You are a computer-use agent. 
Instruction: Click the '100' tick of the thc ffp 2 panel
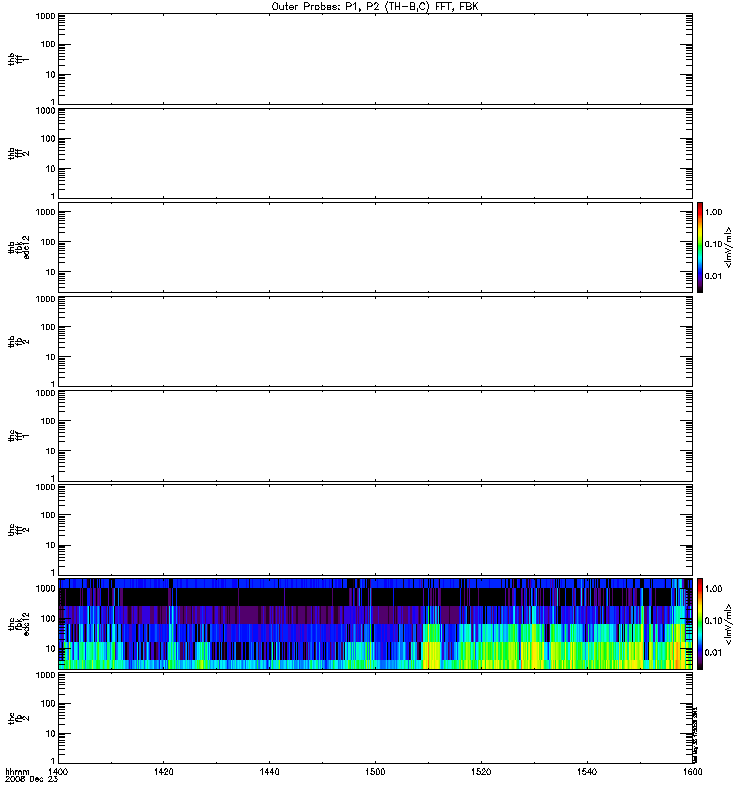[x=48, y=704]
